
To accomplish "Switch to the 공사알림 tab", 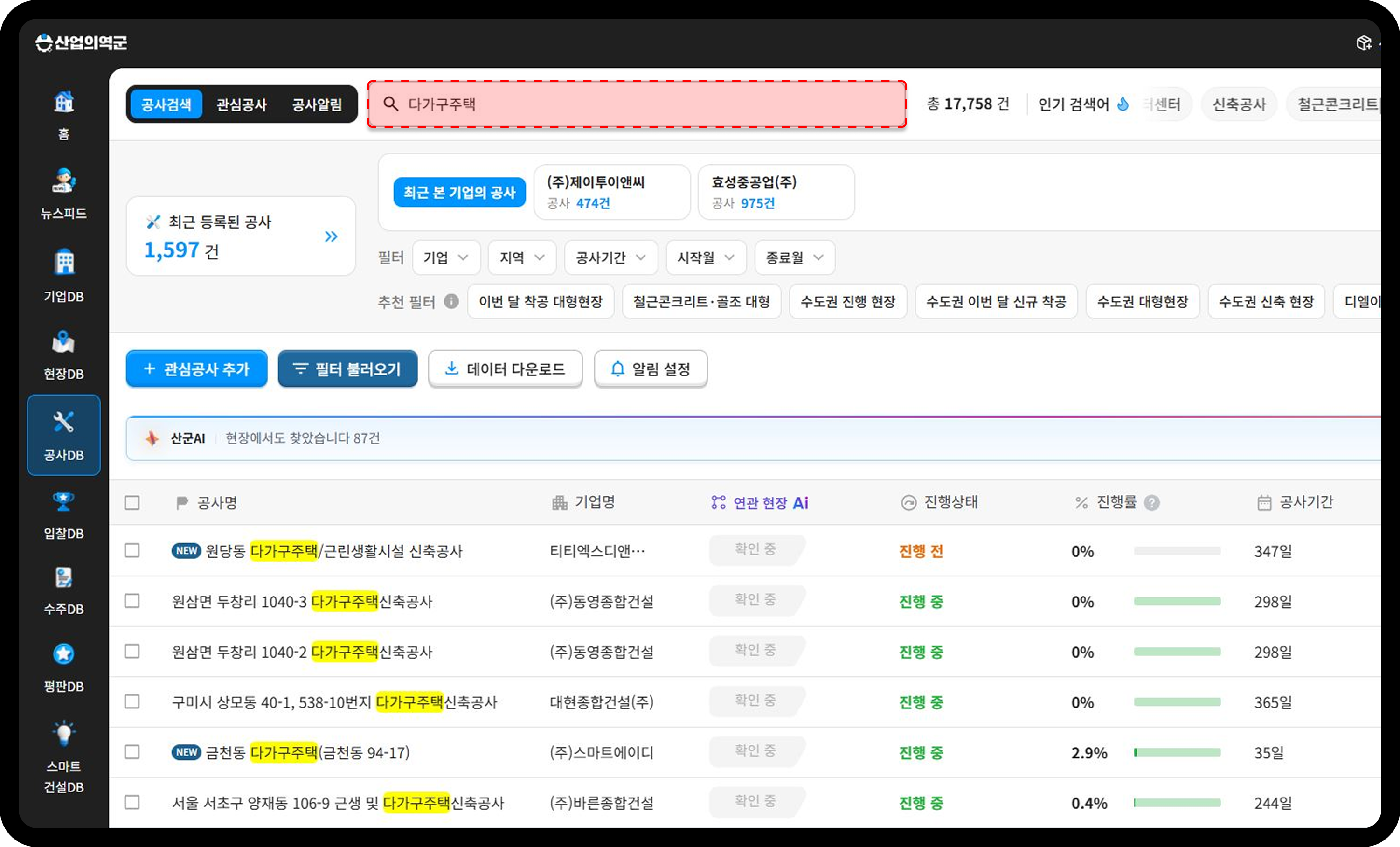I will point(317,104).
